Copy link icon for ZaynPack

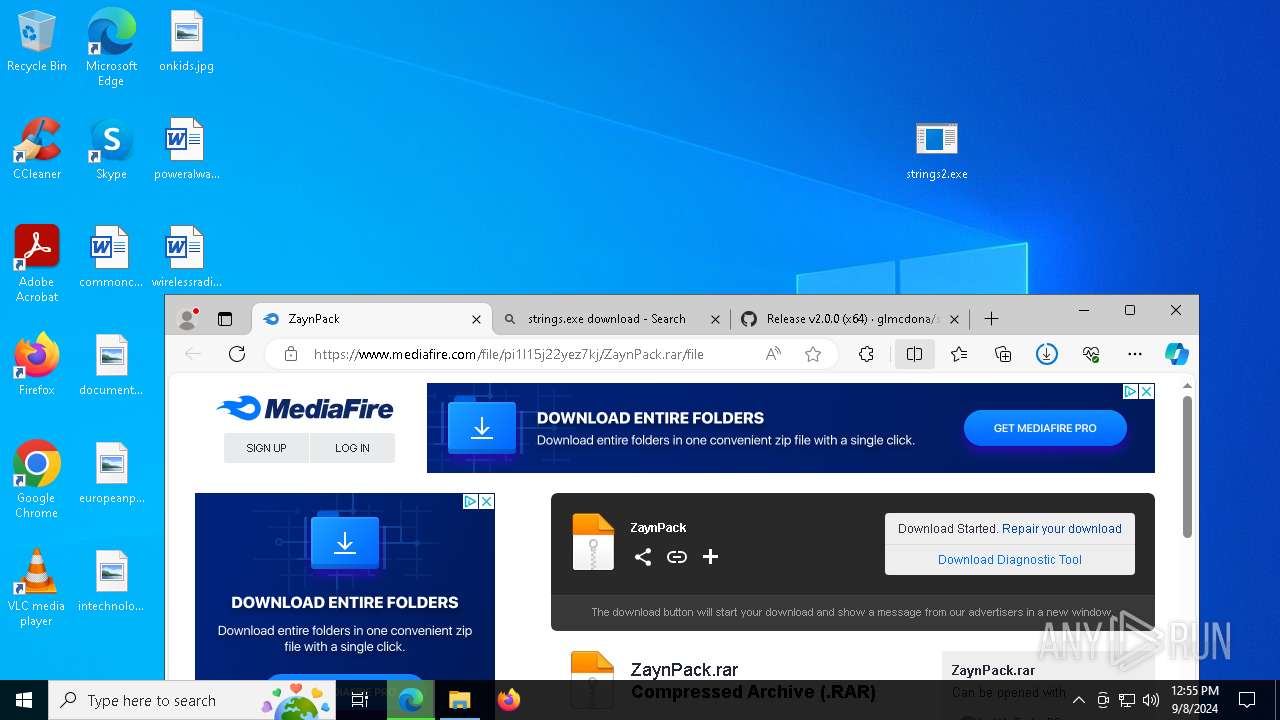pyautogui.click(x=677, y=557)
